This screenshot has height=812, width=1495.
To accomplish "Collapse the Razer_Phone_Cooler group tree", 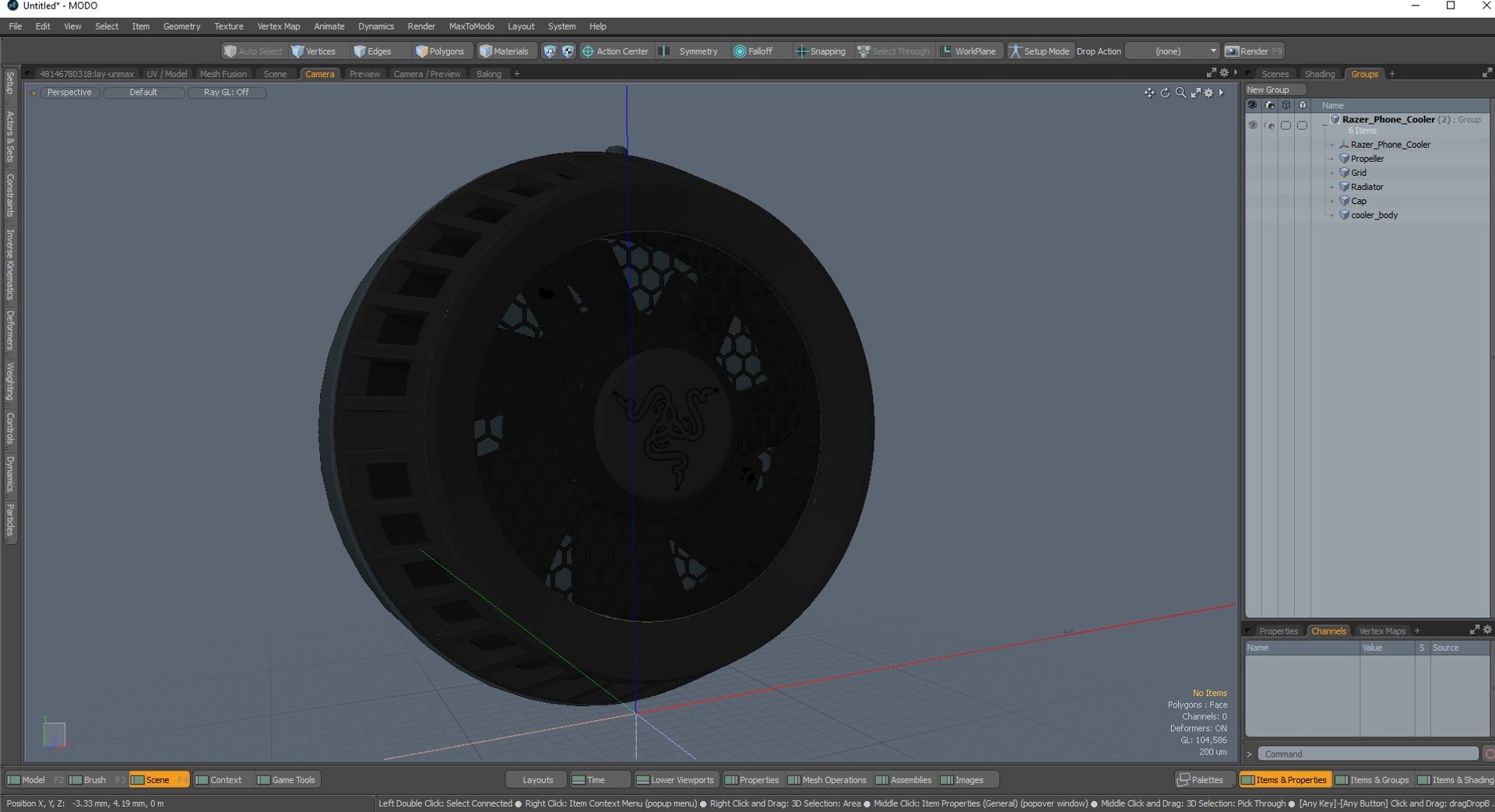I will pos(1324,125).
